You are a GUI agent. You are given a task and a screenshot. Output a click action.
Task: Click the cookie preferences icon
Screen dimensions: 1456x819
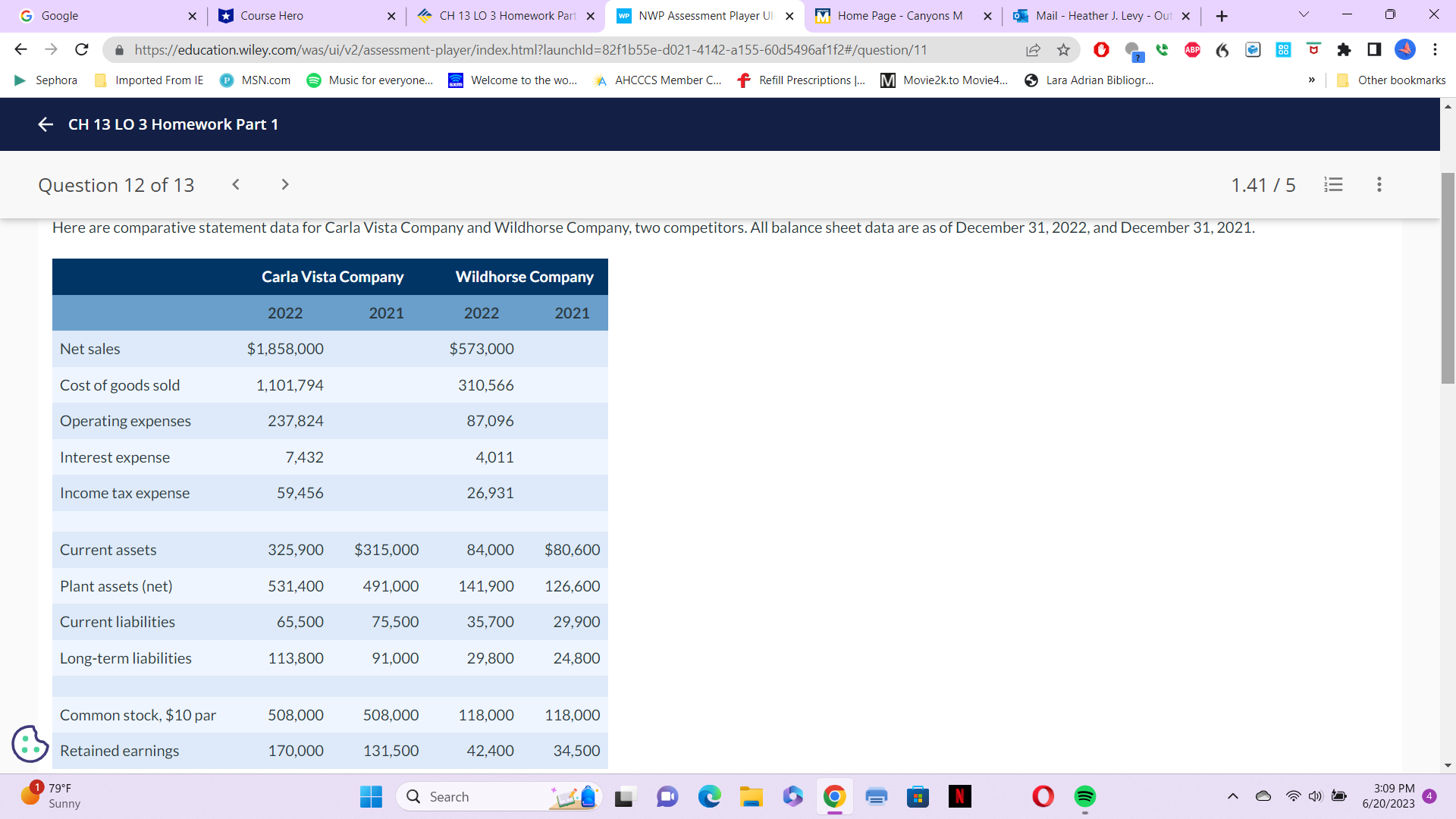tap(30, 743)
